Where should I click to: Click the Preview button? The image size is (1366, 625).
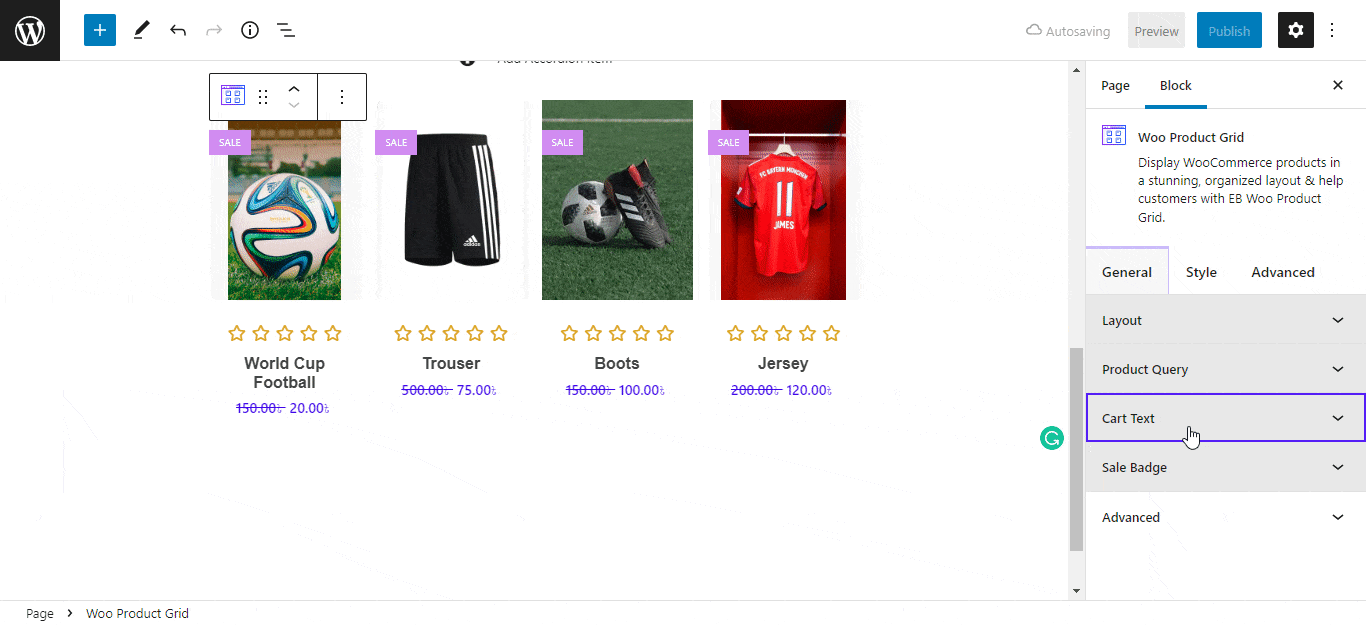1156,31
